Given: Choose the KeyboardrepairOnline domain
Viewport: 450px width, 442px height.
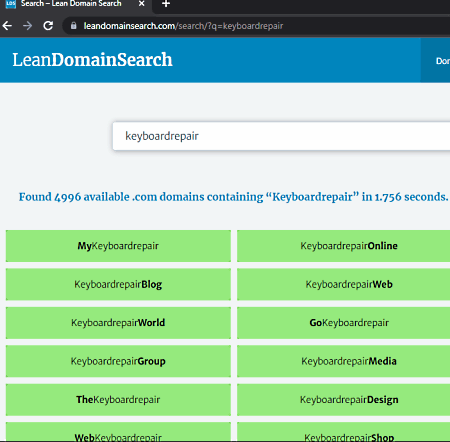Looking at the screenshot, I should (x=343, y=246).
